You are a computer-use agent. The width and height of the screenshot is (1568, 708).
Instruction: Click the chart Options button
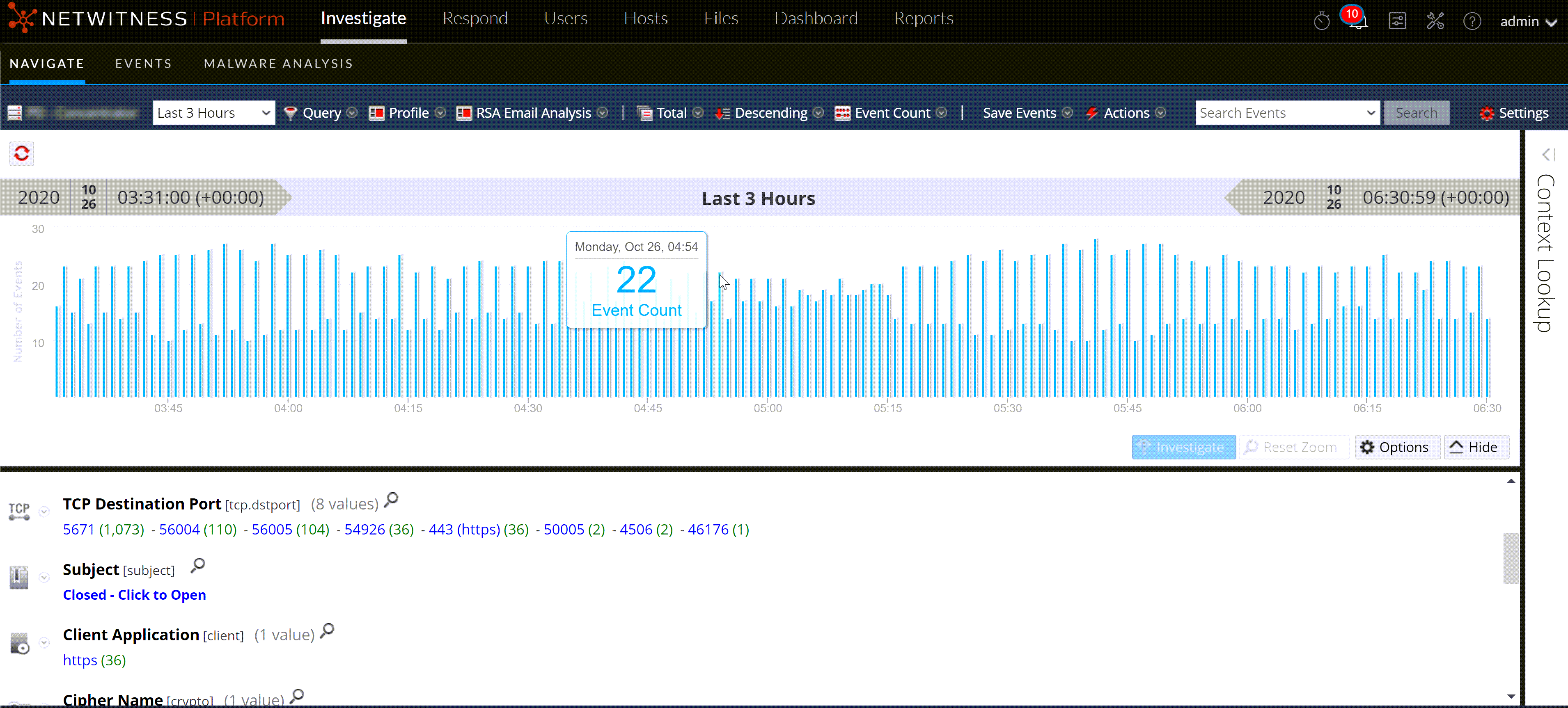pos(1396,447)
